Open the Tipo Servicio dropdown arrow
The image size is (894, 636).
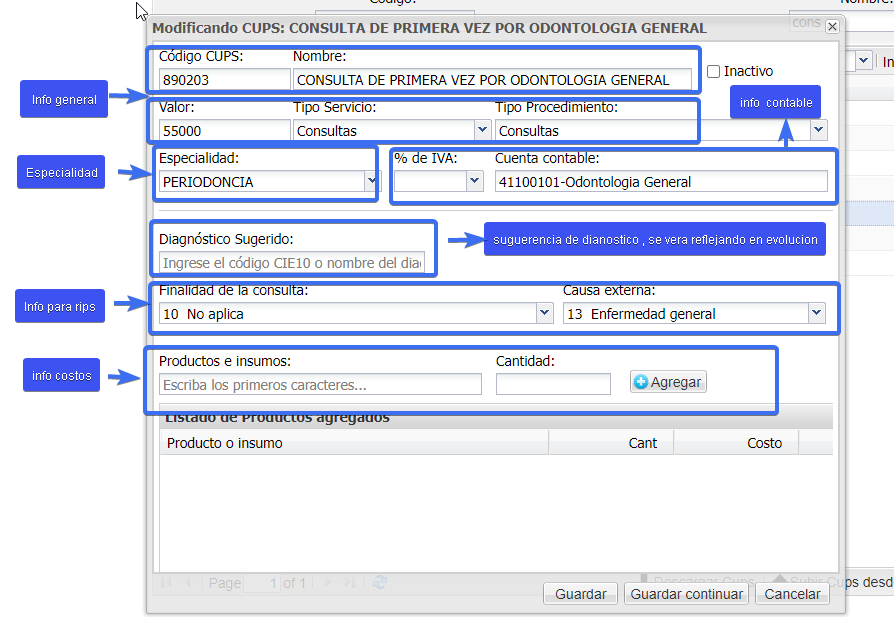click(482, 130)
